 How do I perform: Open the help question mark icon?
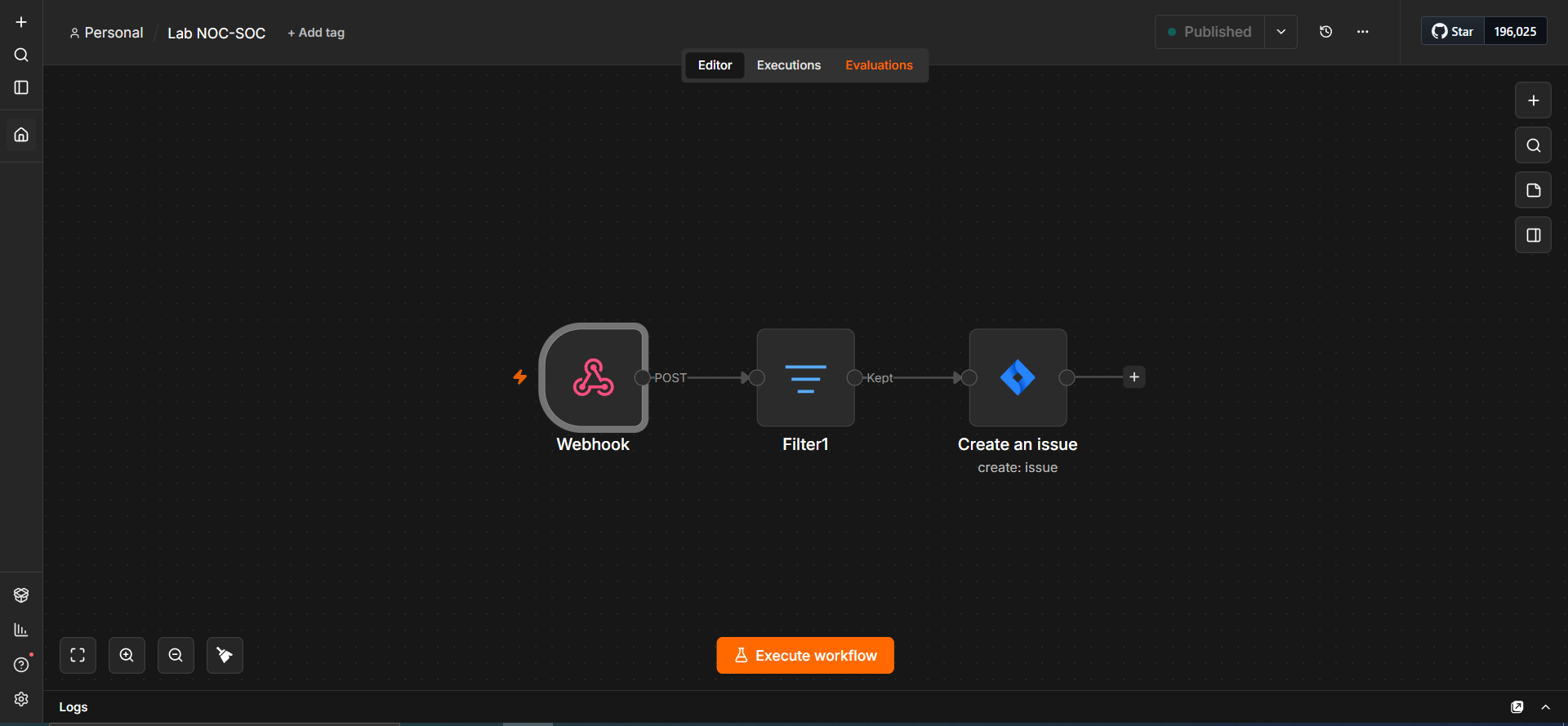pyautogui.click(x=21, y=665)
